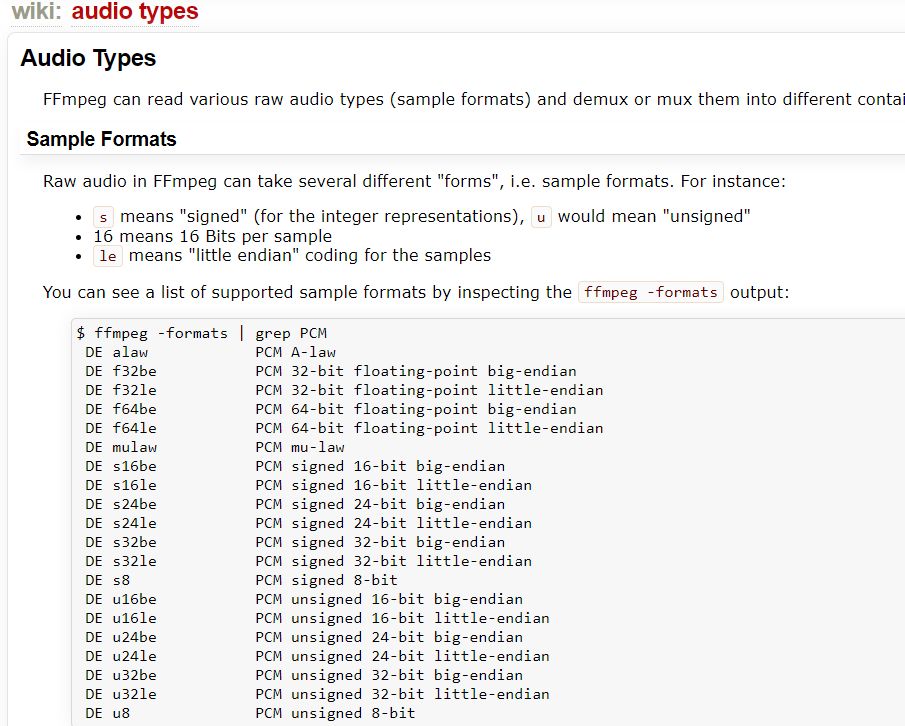Click 'PCM unsigned 24-bit little-endian' description
The image size is (905, 726).
402,656
